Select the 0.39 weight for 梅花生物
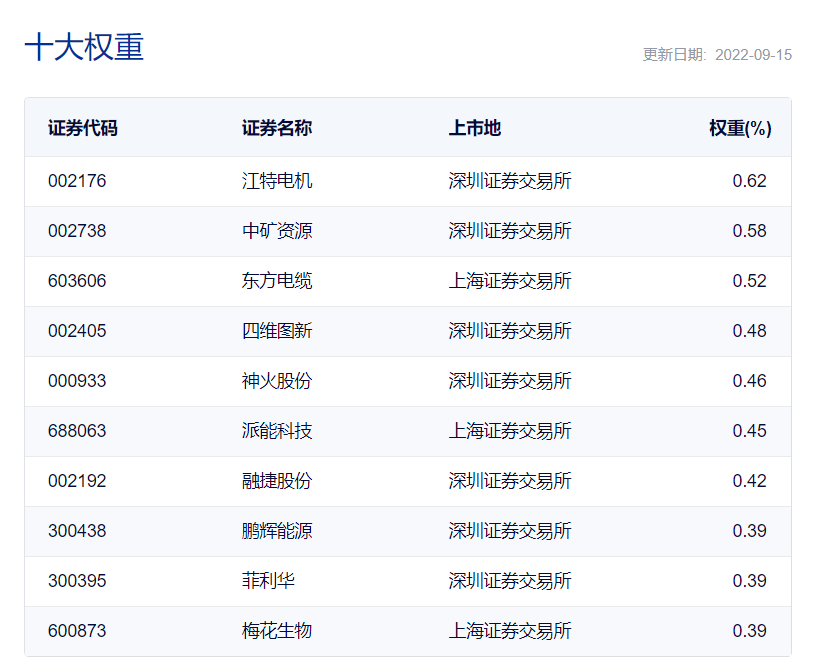 coord(750,631)
